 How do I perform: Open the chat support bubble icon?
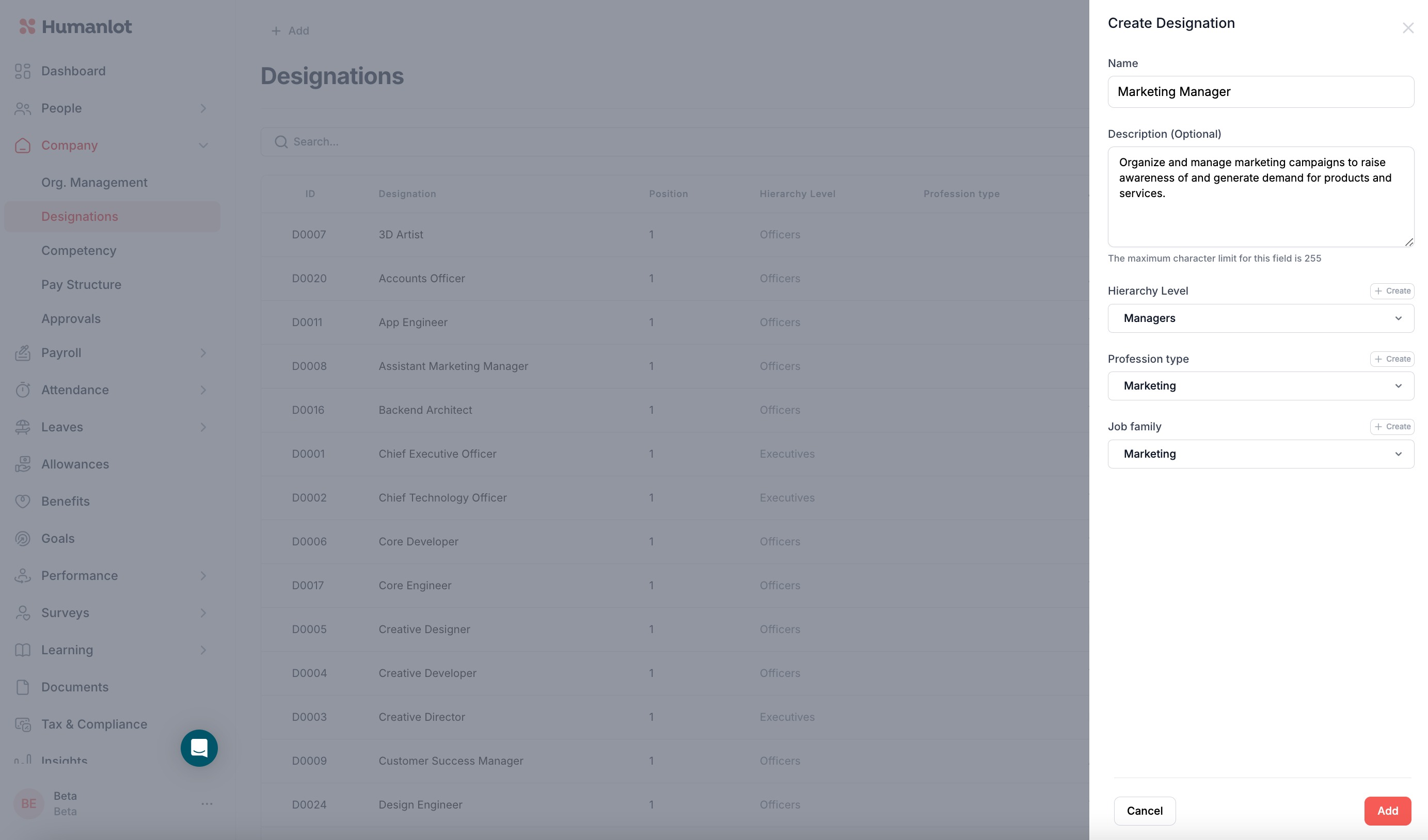199,748
